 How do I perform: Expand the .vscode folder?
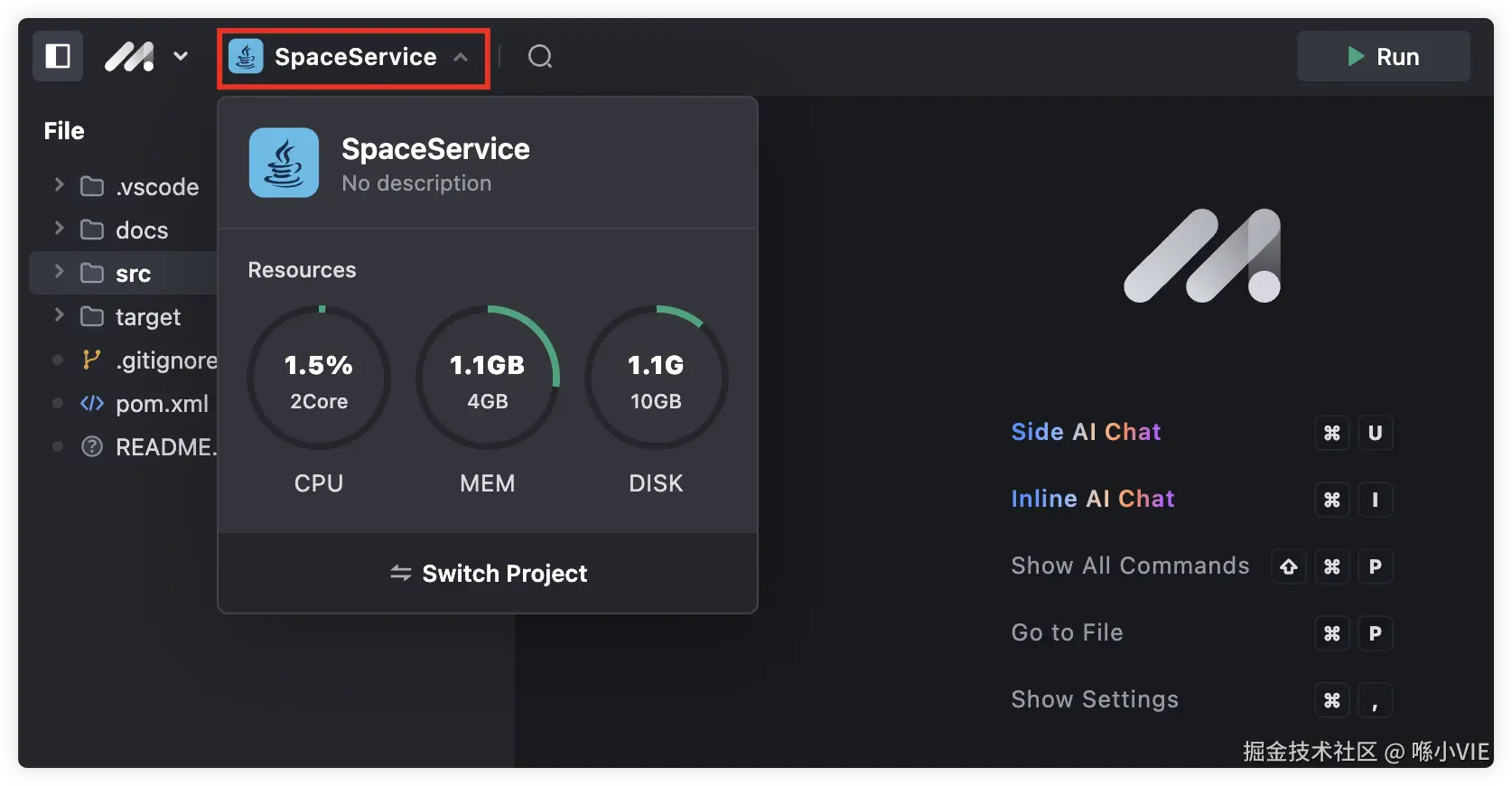pyautogui.click(x=60, y=186)
